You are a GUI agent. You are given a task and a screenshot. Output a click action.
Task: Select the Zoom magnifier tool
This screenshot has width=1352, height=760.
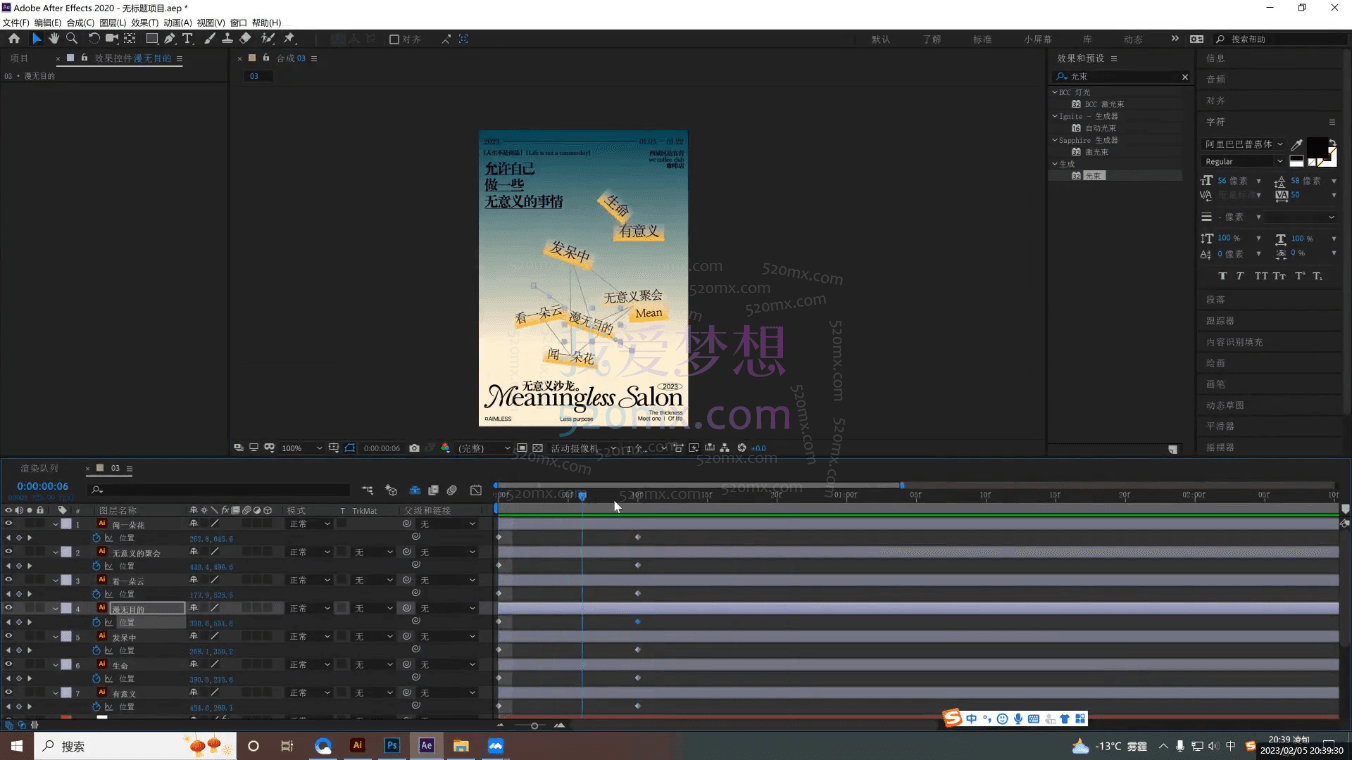coord(72,39)
